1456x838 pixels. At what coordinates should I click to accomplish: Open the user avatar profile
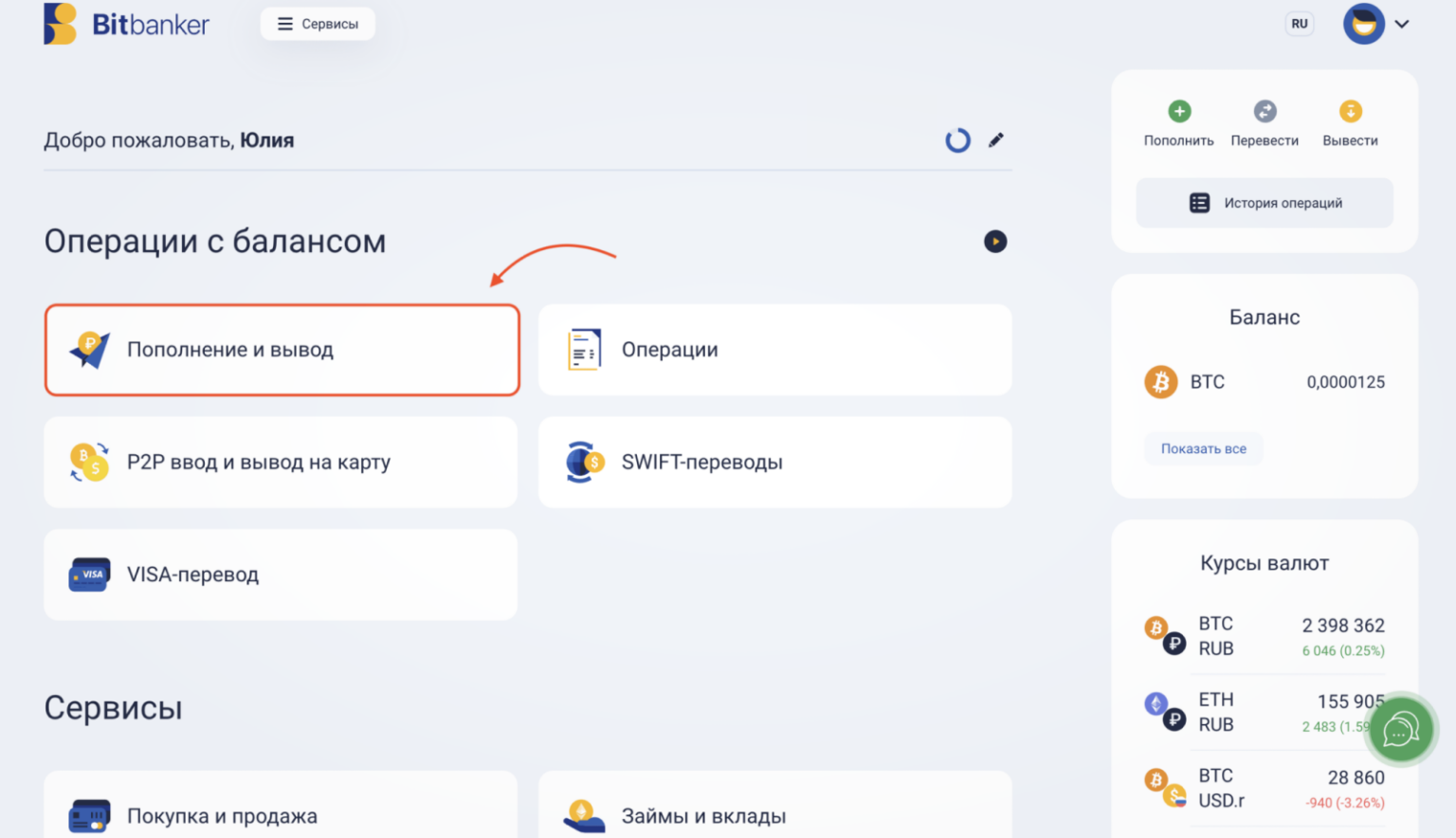pos(1364,24)
